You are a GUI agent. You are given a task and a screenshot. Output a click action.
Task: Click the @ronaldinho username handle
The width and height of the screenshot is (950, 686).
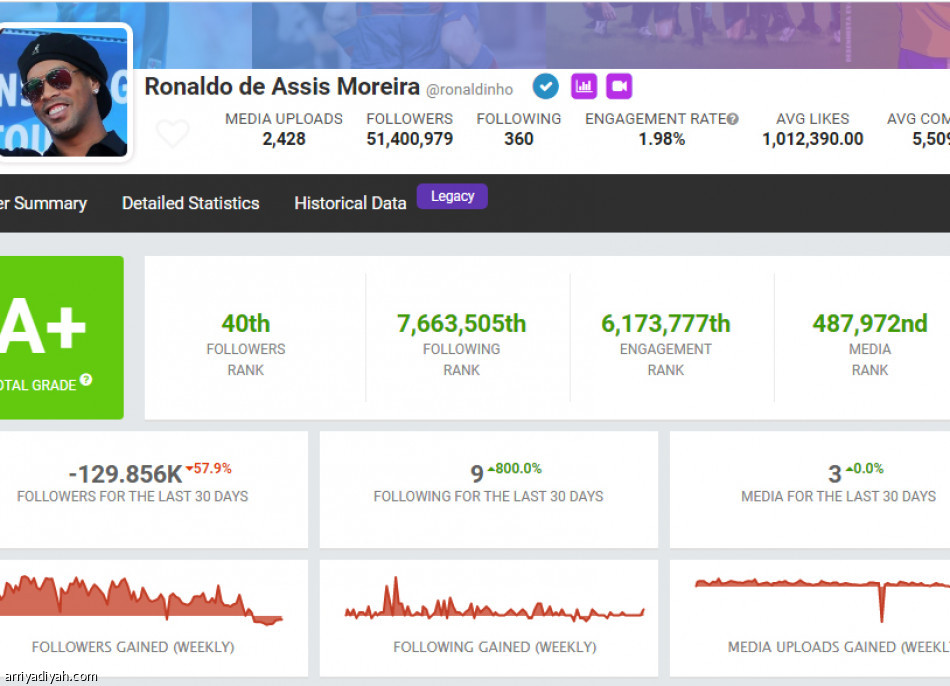pyautogui.click(x=469, y=90)
